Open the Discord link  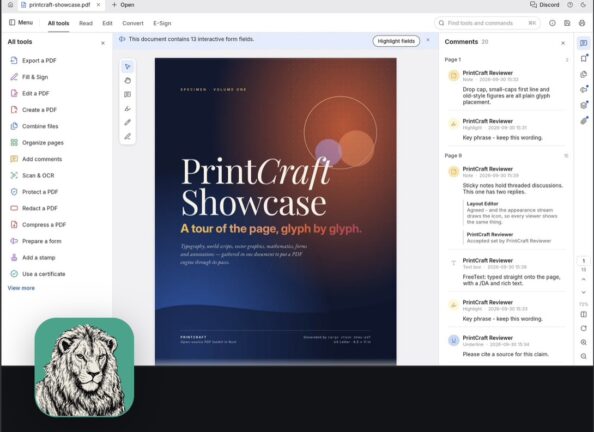tap(544, 5)
